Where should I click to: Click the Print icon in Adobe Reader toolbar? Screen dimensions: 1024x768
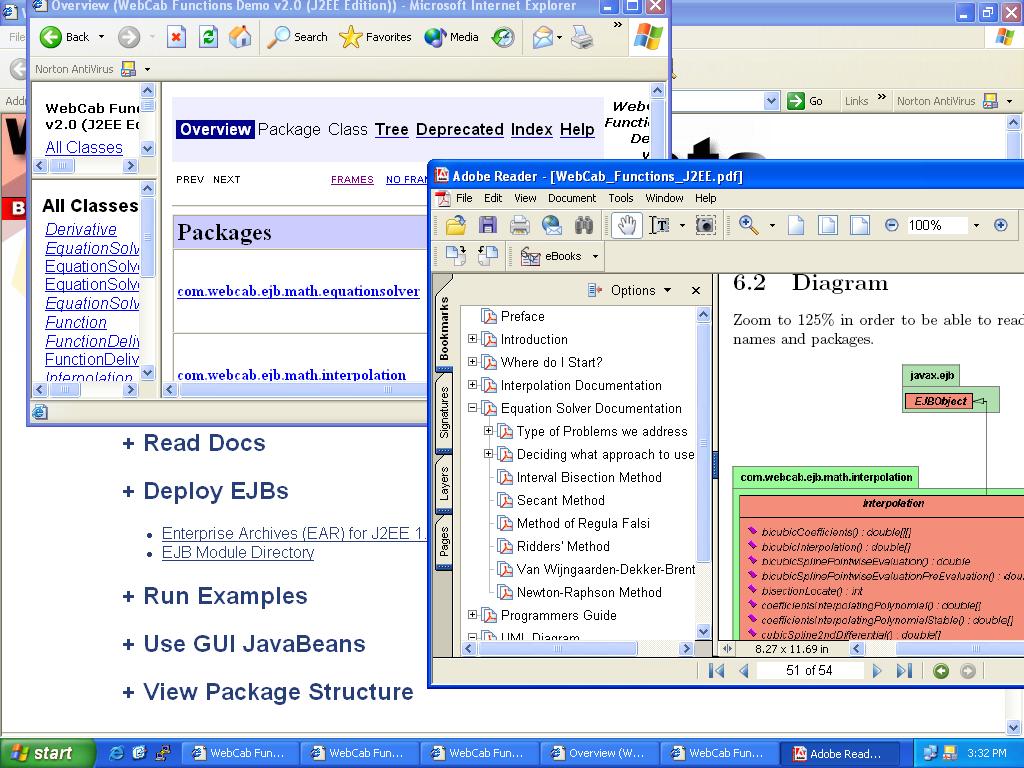520,225
